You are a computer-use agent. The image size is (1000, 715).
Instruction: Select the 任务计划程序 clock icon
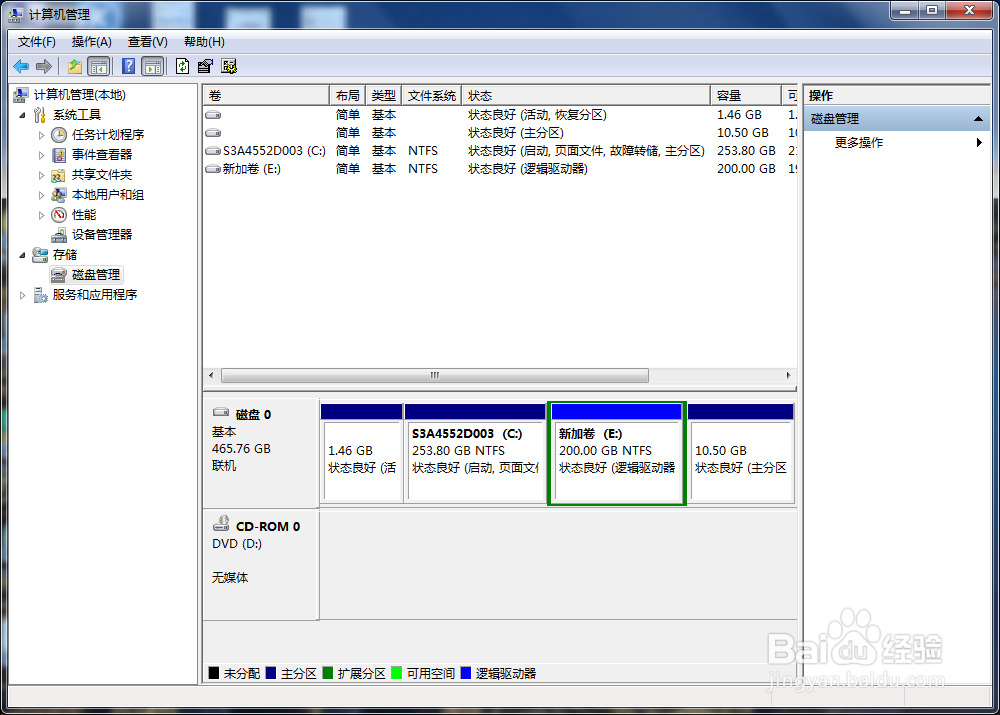coord(59,135)
